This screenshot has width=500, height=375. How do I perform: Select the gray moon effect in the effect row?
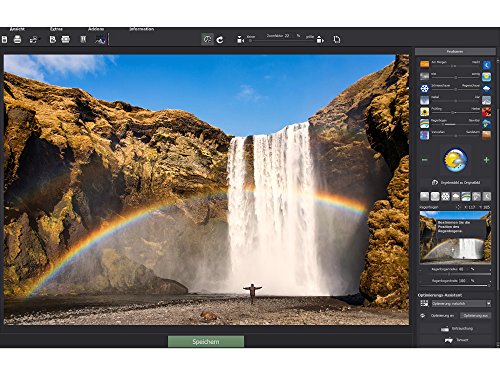tap(487, 196)
